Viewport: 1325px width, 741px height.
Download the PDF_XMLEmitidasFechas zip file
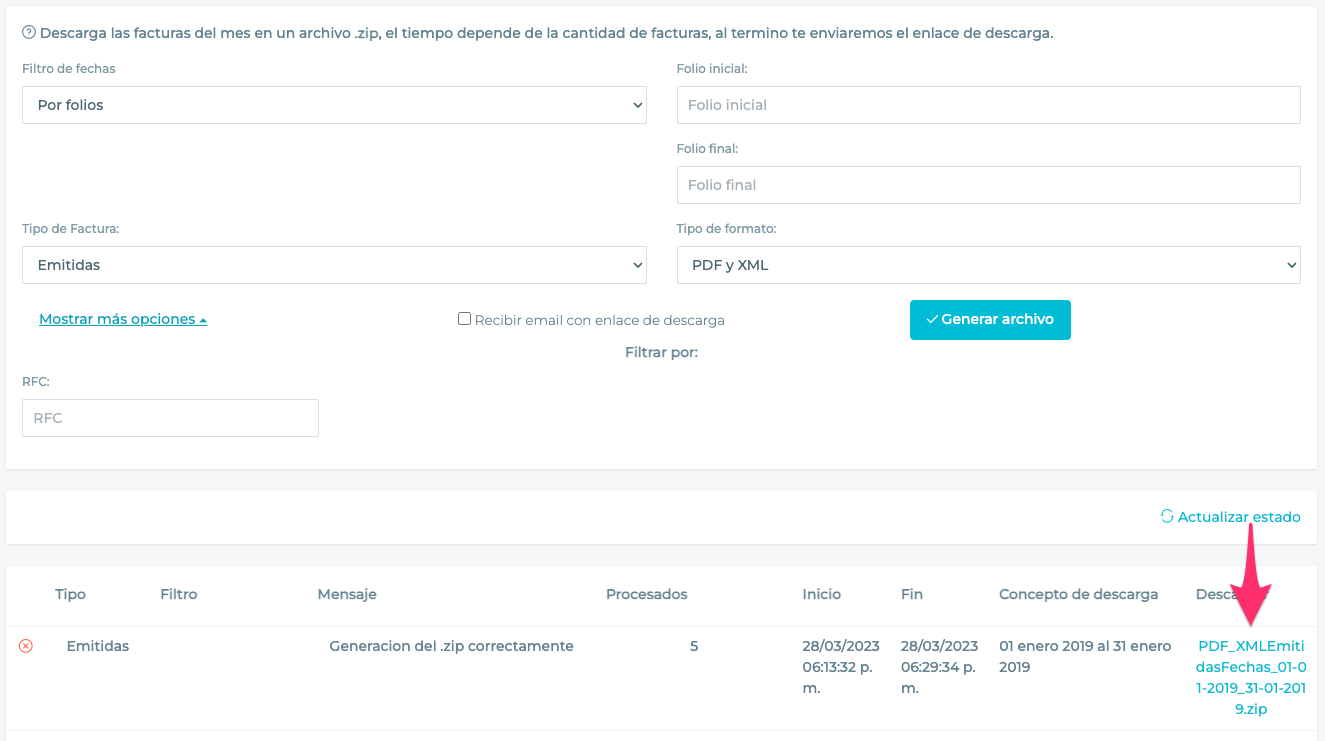click(x=1251, y=677)
